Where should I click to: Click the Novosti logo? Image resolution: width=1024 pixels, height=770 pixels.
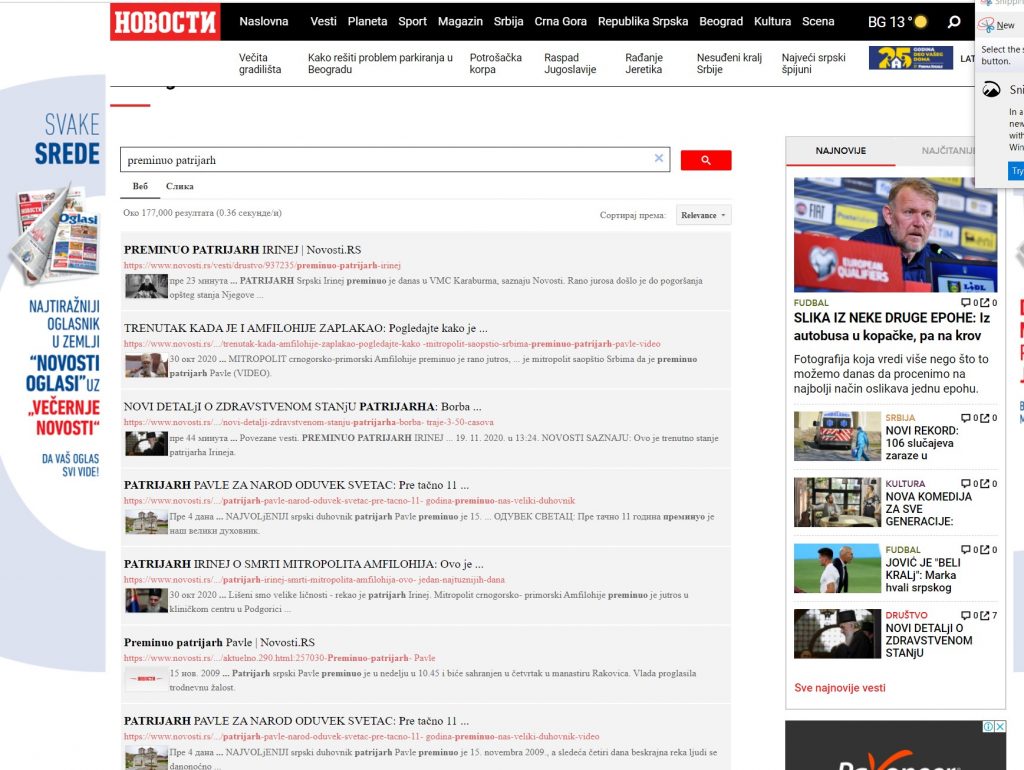[165, 22]
